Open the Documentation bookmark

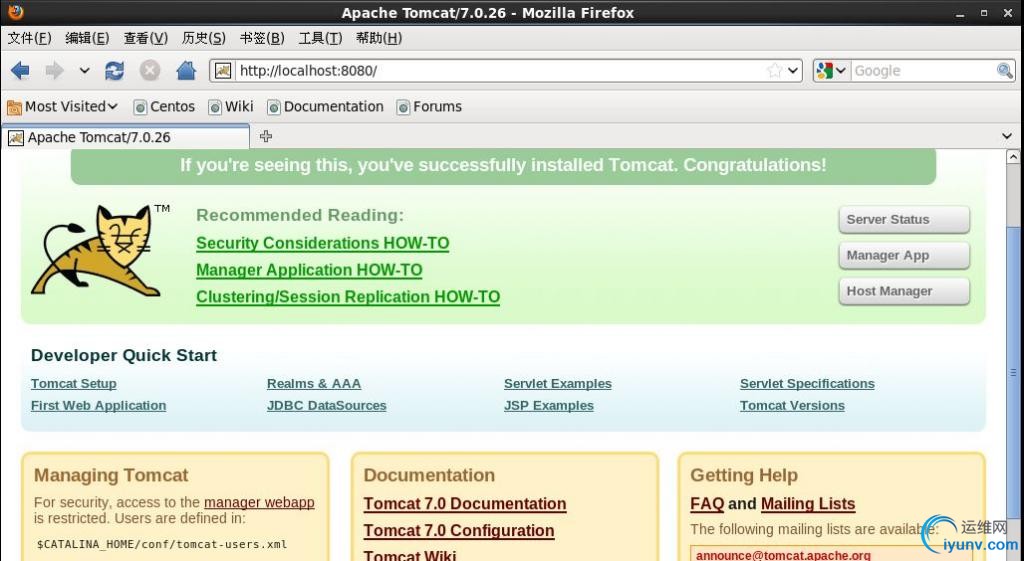(x=325, y=106)
